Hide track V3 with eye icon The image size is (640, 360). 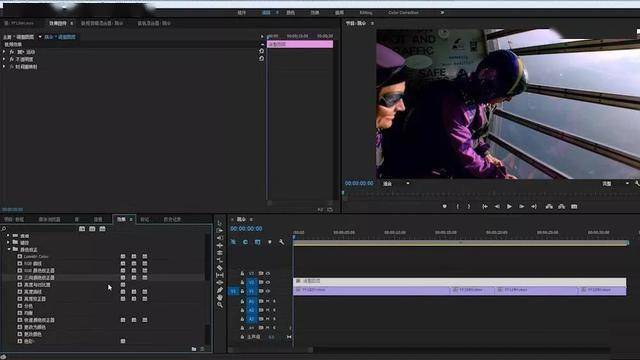point(268,273)
